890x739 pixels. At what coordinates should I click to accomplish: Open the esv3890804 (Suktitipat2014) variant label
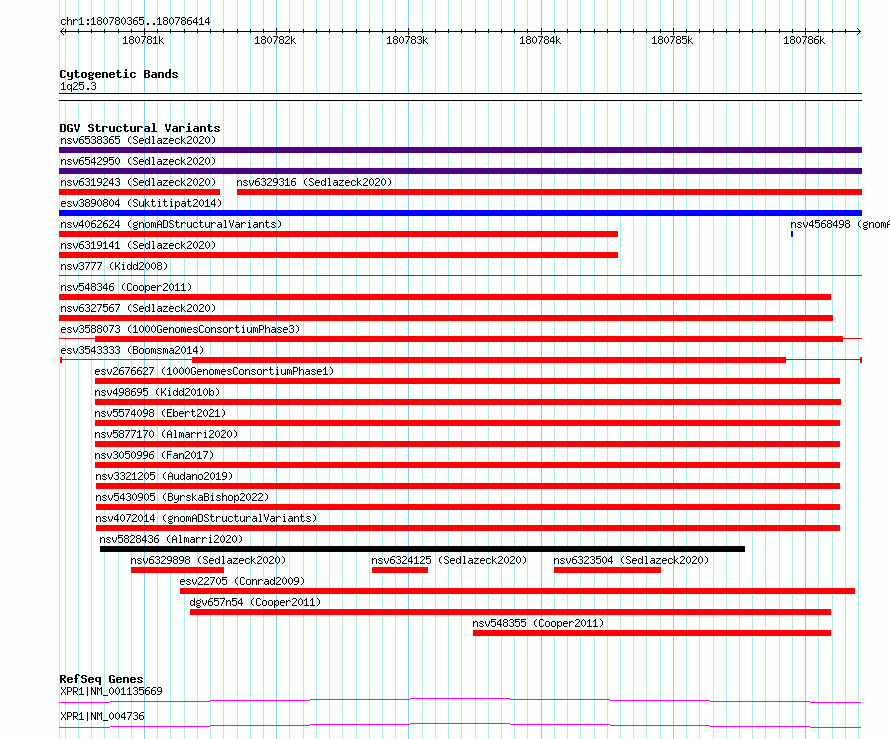[141, 203]
